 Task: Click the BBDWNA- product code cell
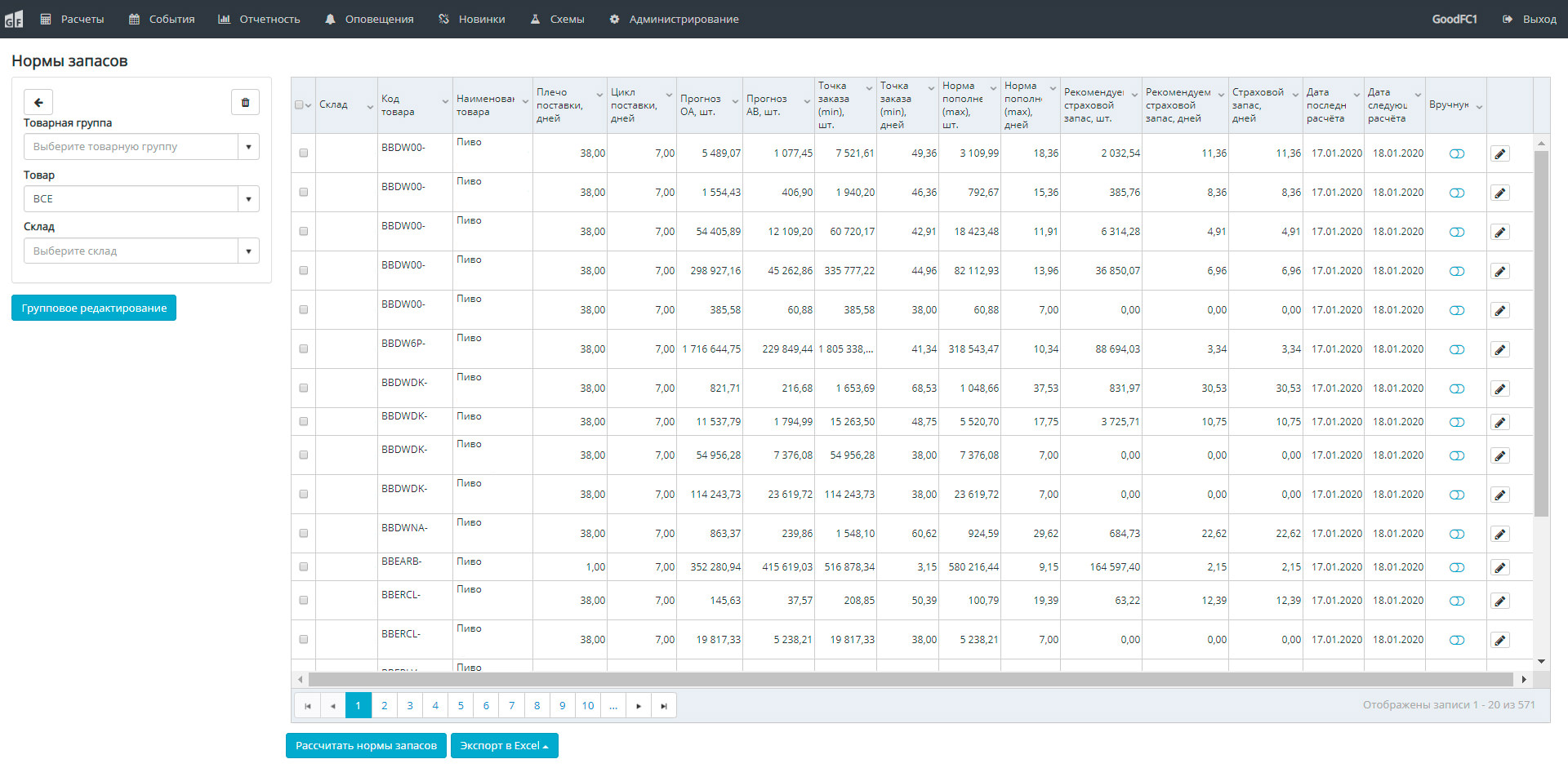point(415,534)
